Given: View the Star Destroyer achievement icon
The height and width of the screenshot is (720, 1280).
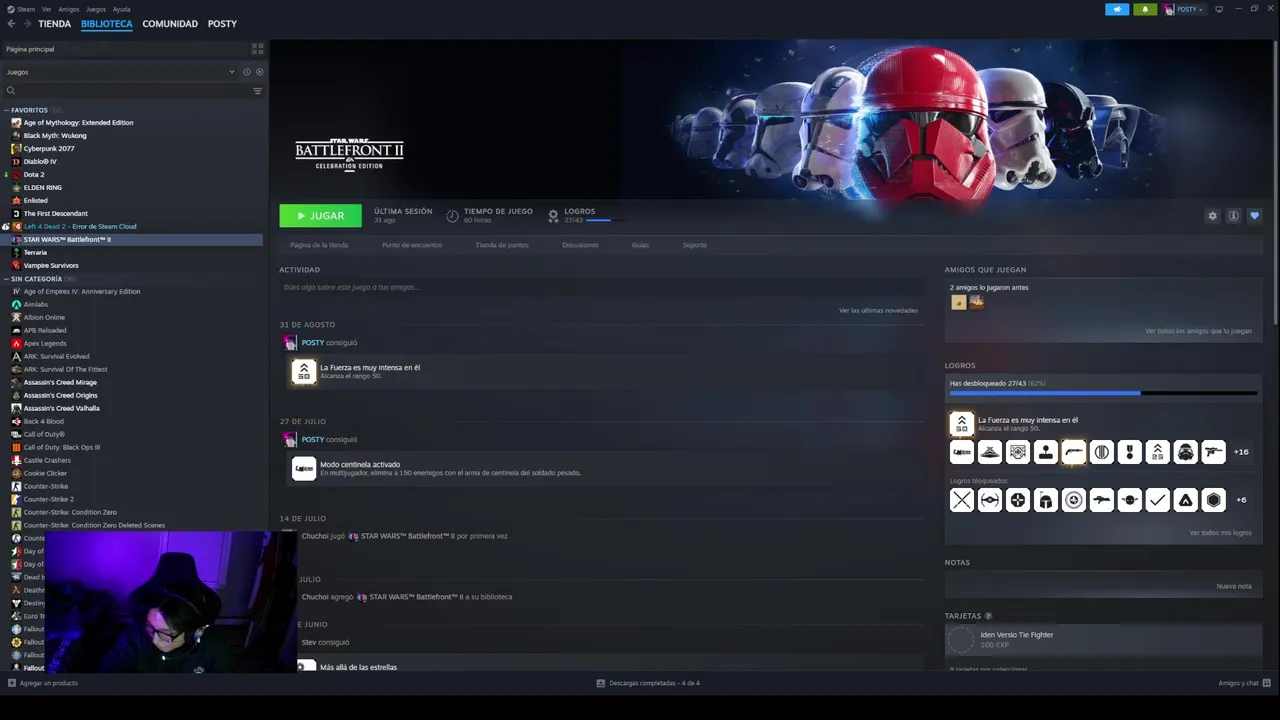Looking at the screenshot, I should (x=989, y=452).
